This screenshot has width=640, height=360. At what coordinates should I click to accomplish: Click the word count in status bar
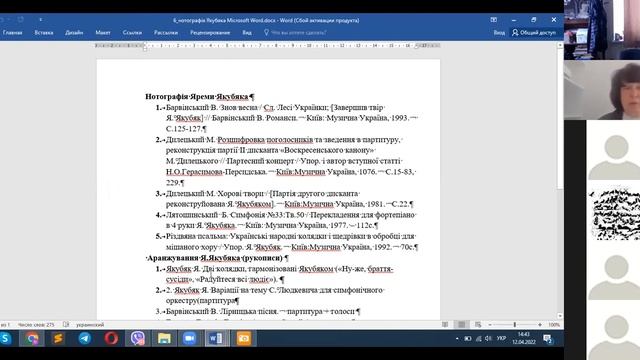tap(36, 325)
